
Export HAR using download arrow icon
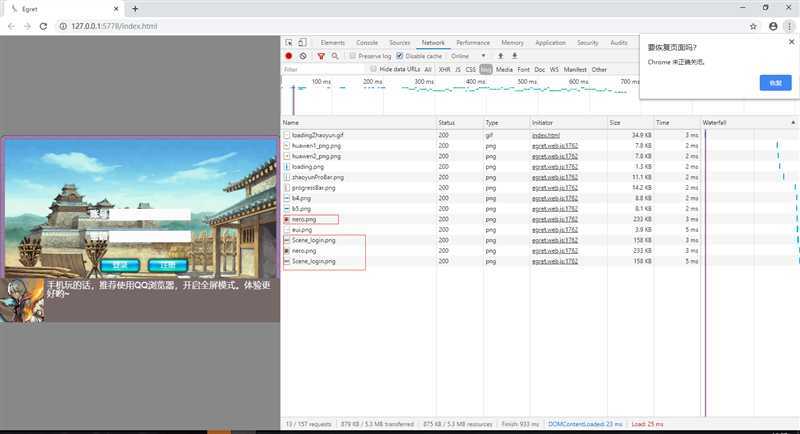515,56
